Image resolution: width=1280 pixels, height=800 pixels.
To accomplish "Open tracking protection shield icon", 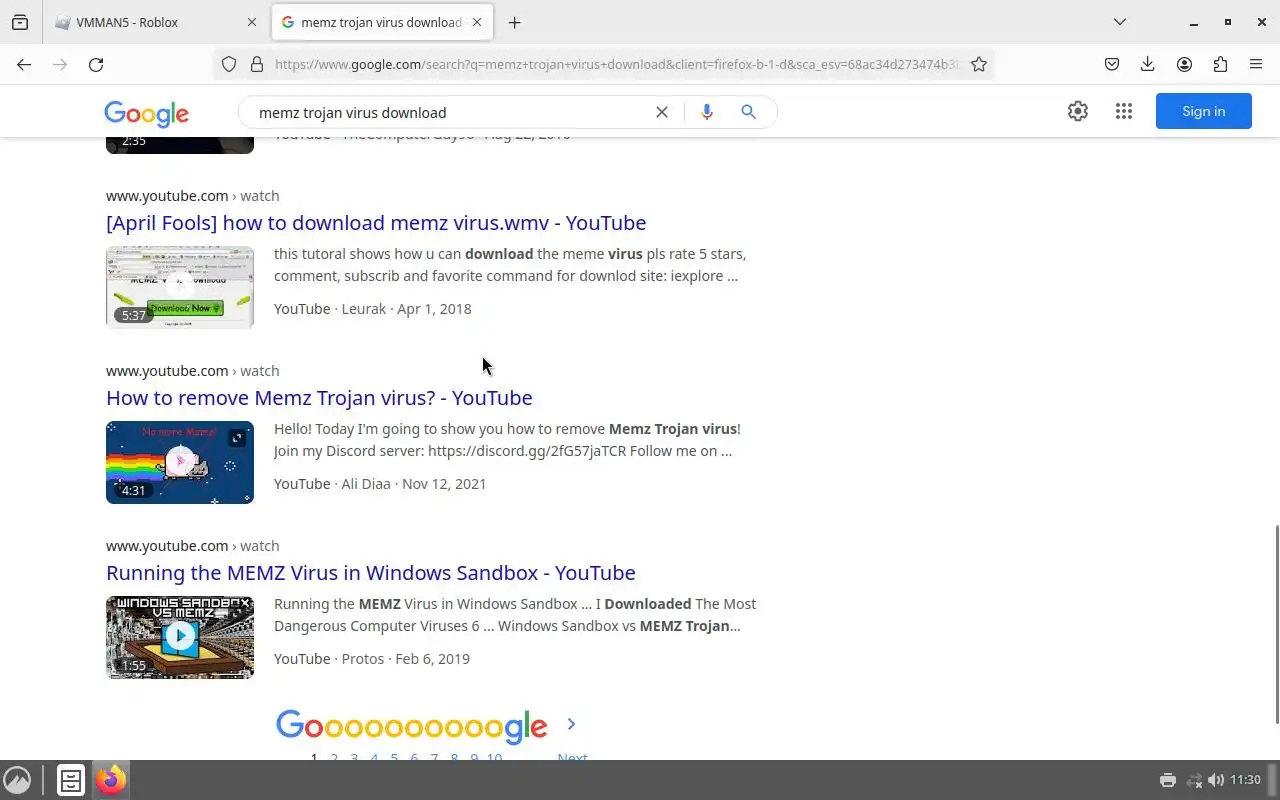I will tap(229, 64).
